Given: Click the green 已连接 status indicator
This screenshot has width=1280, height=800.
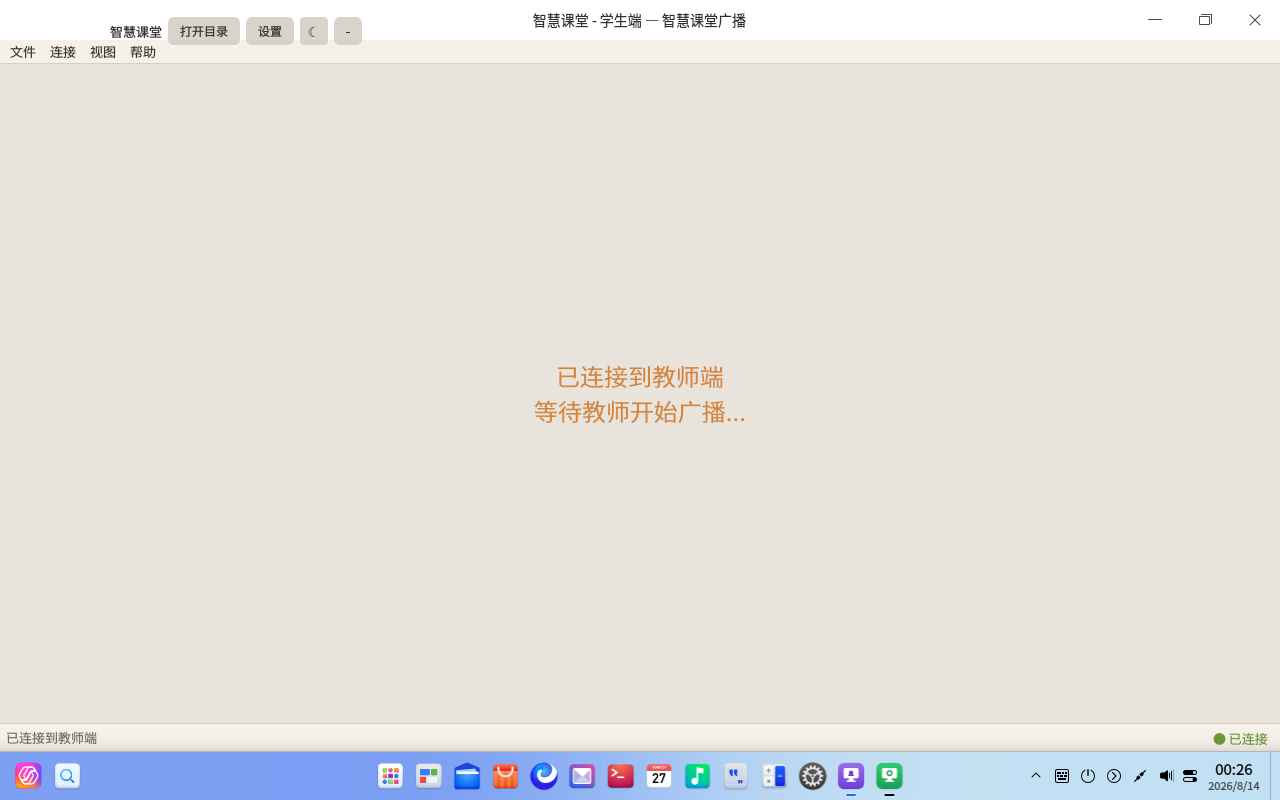Looking at the screenshot, I should 1240,739.
